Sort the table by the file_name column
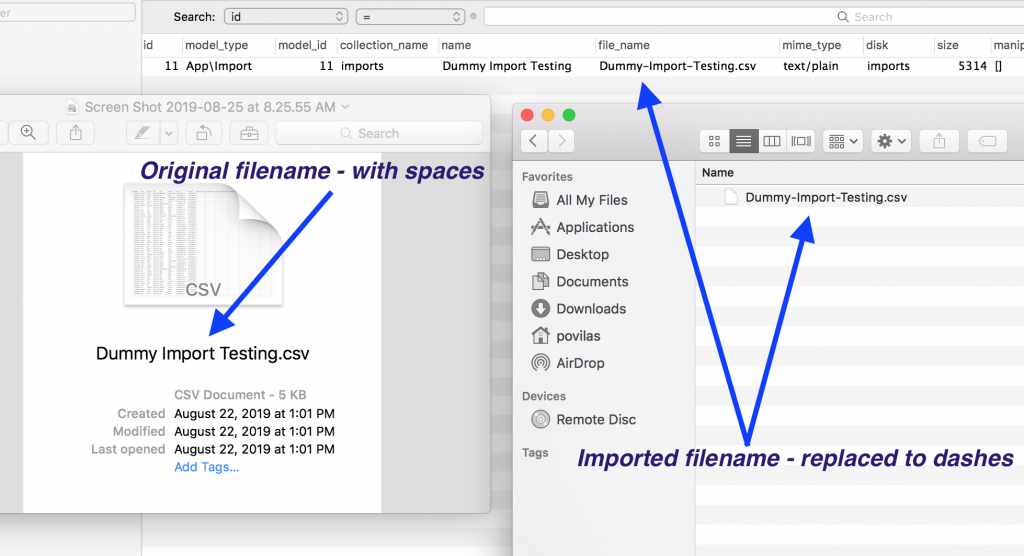Viewport: 1024px width, 556px height. (624, 45)
